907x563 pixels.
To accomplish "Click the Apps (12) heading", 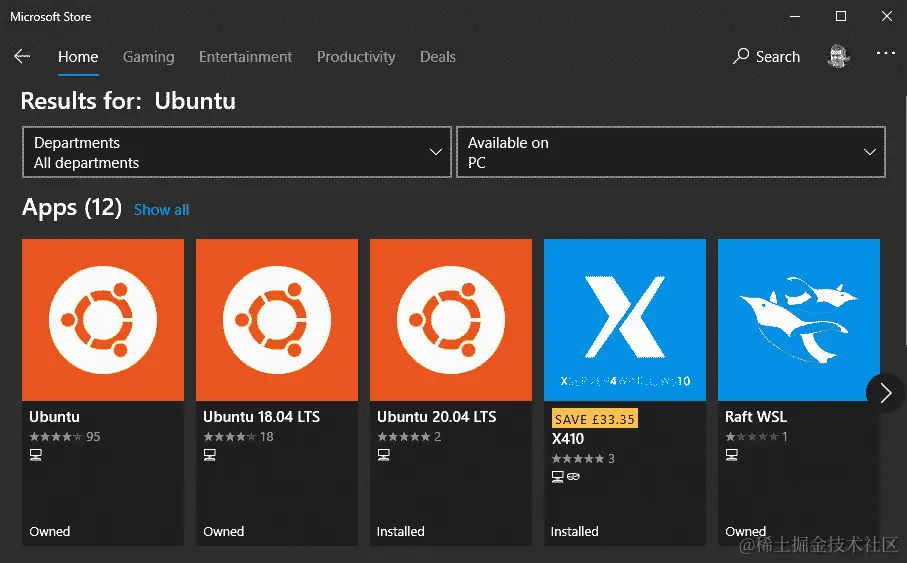I will (x=72, y=207).
